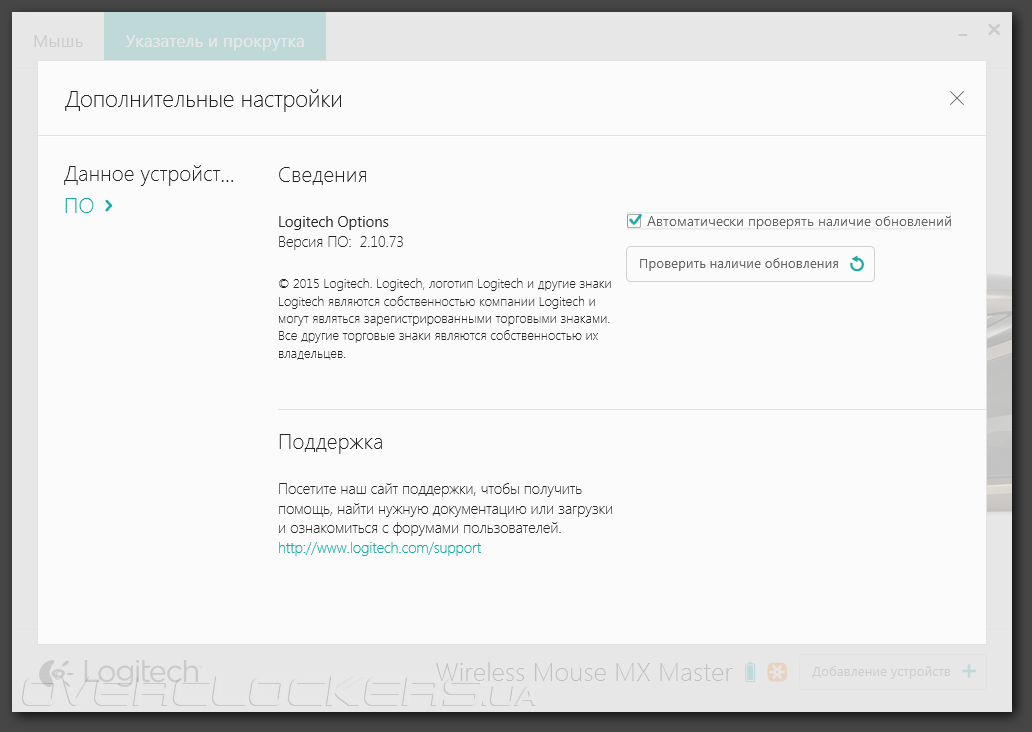The height and width of the screenshot is (732, 1032).
Task: Click the Сведения heading
Action: 322,175
